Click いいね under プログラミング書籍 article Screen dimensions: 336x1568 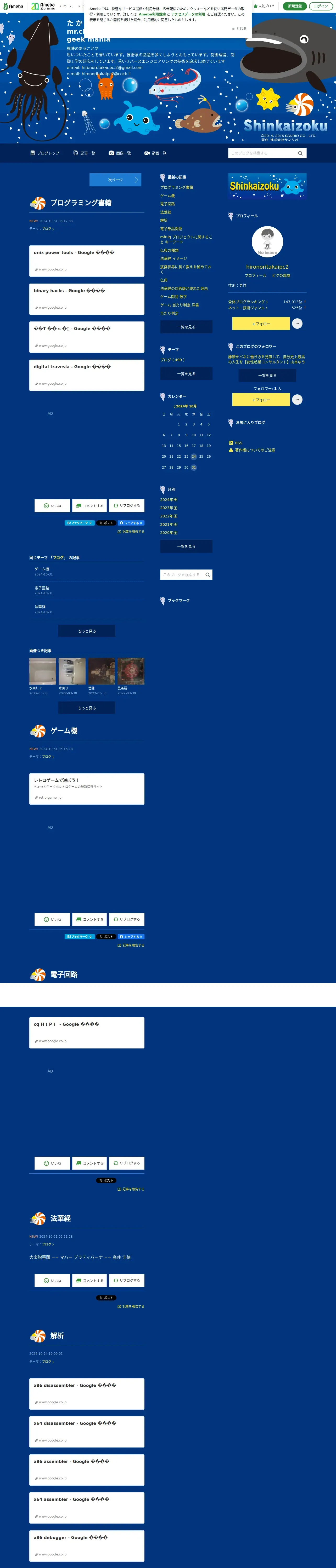click(52, 506)
